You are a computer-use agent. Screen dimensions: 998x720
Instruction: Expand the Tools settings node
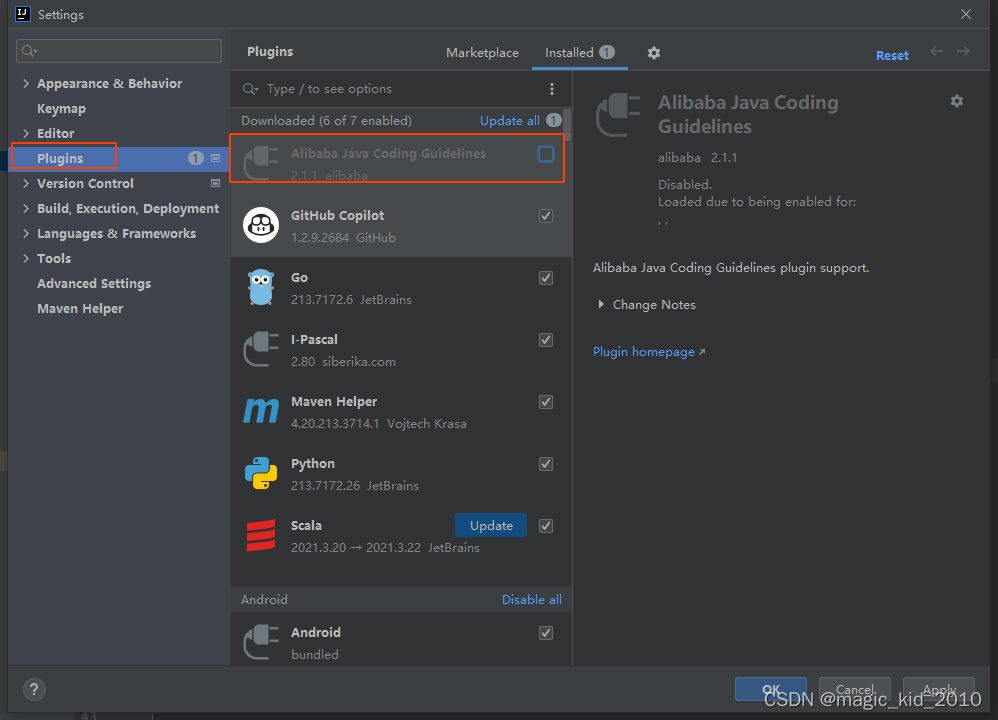(26, 258)
